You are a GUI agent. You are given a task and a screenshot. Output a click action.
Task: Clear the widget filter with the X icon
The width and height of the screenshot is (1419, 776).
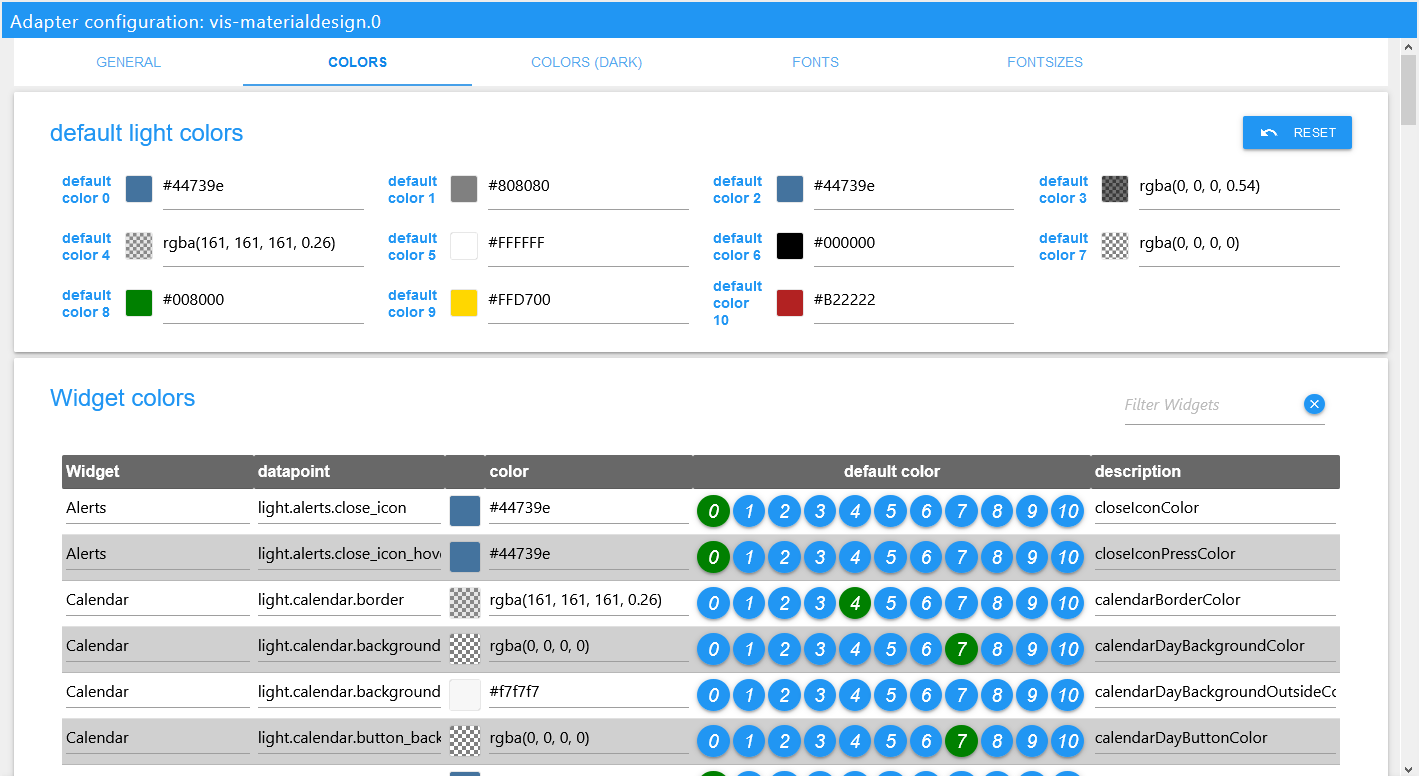coord(1314,404)
